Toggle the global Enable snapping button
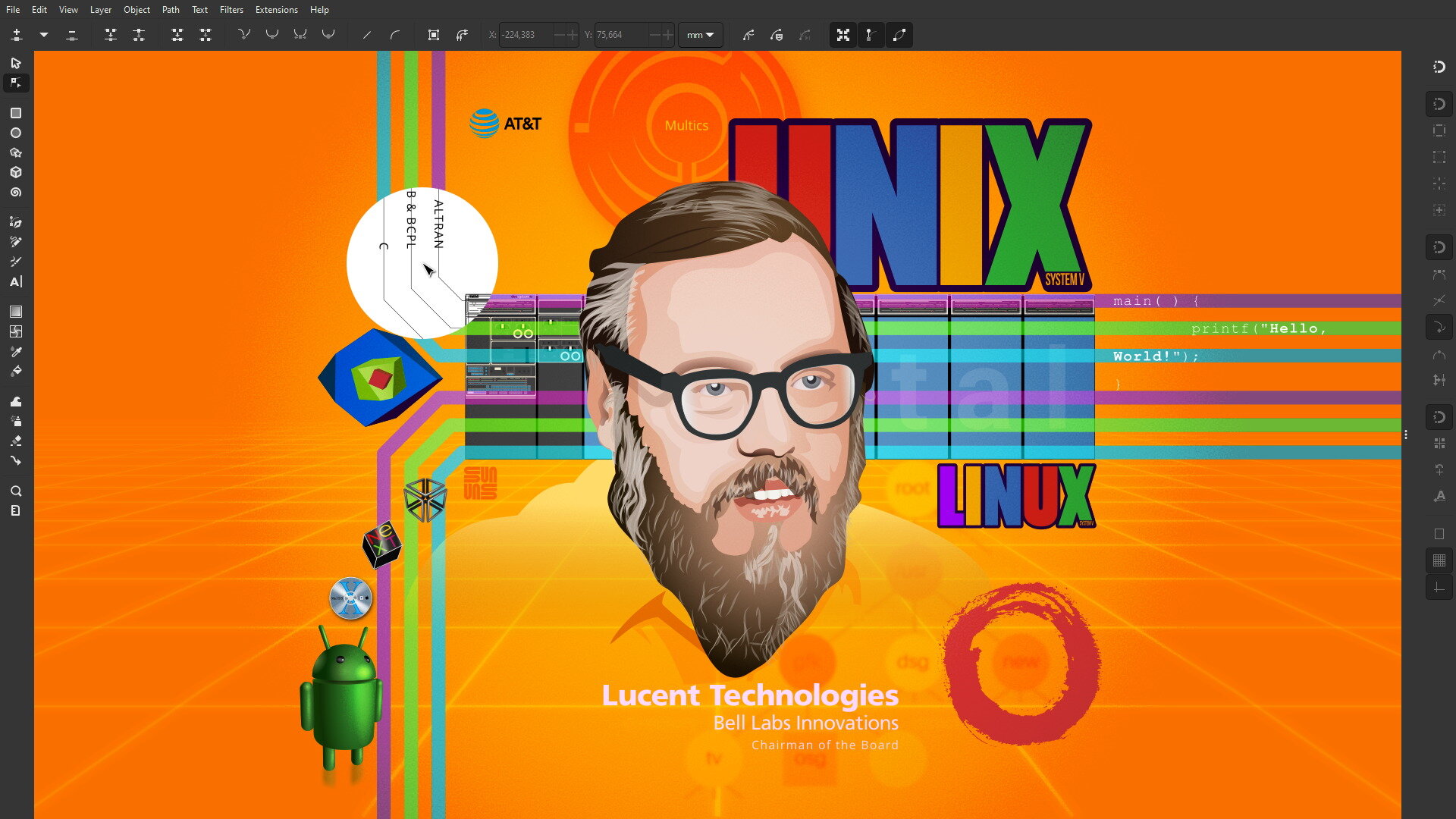 click(x=1439, y=67)
